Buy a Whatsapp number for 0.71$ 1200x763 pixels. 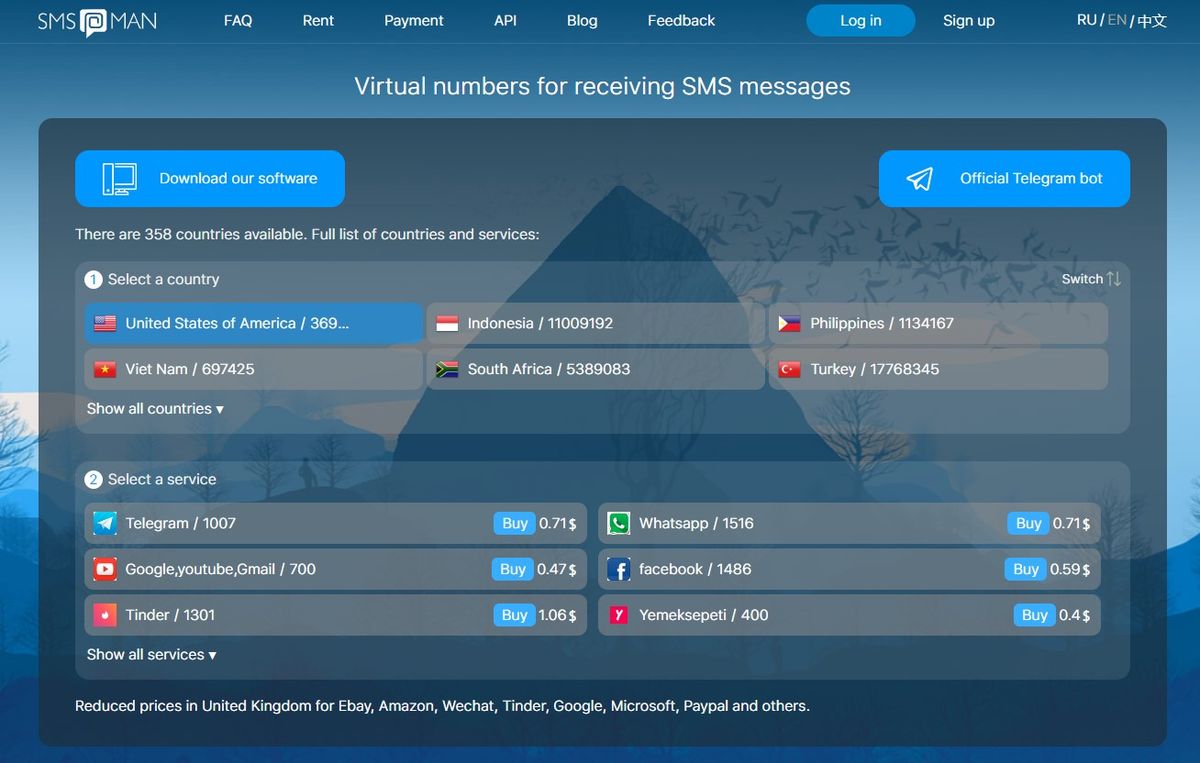(x=1027, y=523)
